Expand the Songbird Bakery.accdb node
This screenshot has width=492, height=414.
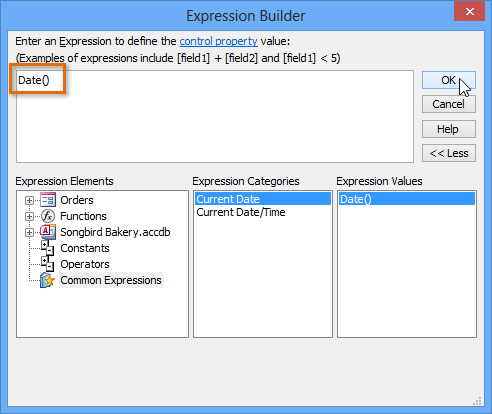pos(29,232)
